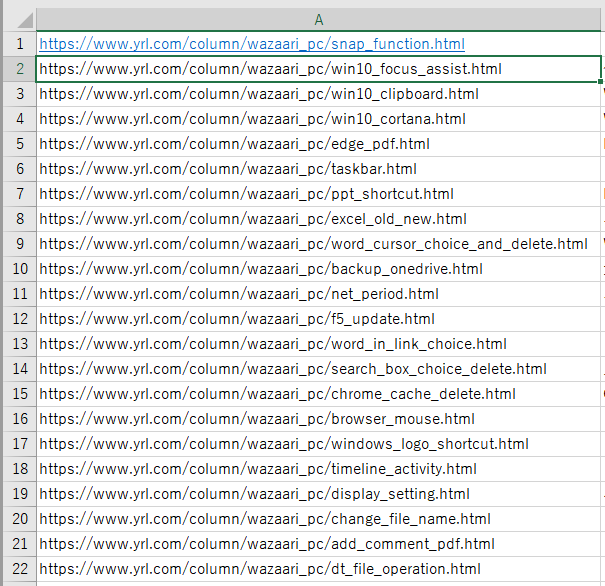Screen dimensions: 605x586
Task: Grab the fill handle of selected cell A2
Action: point(600,81)
